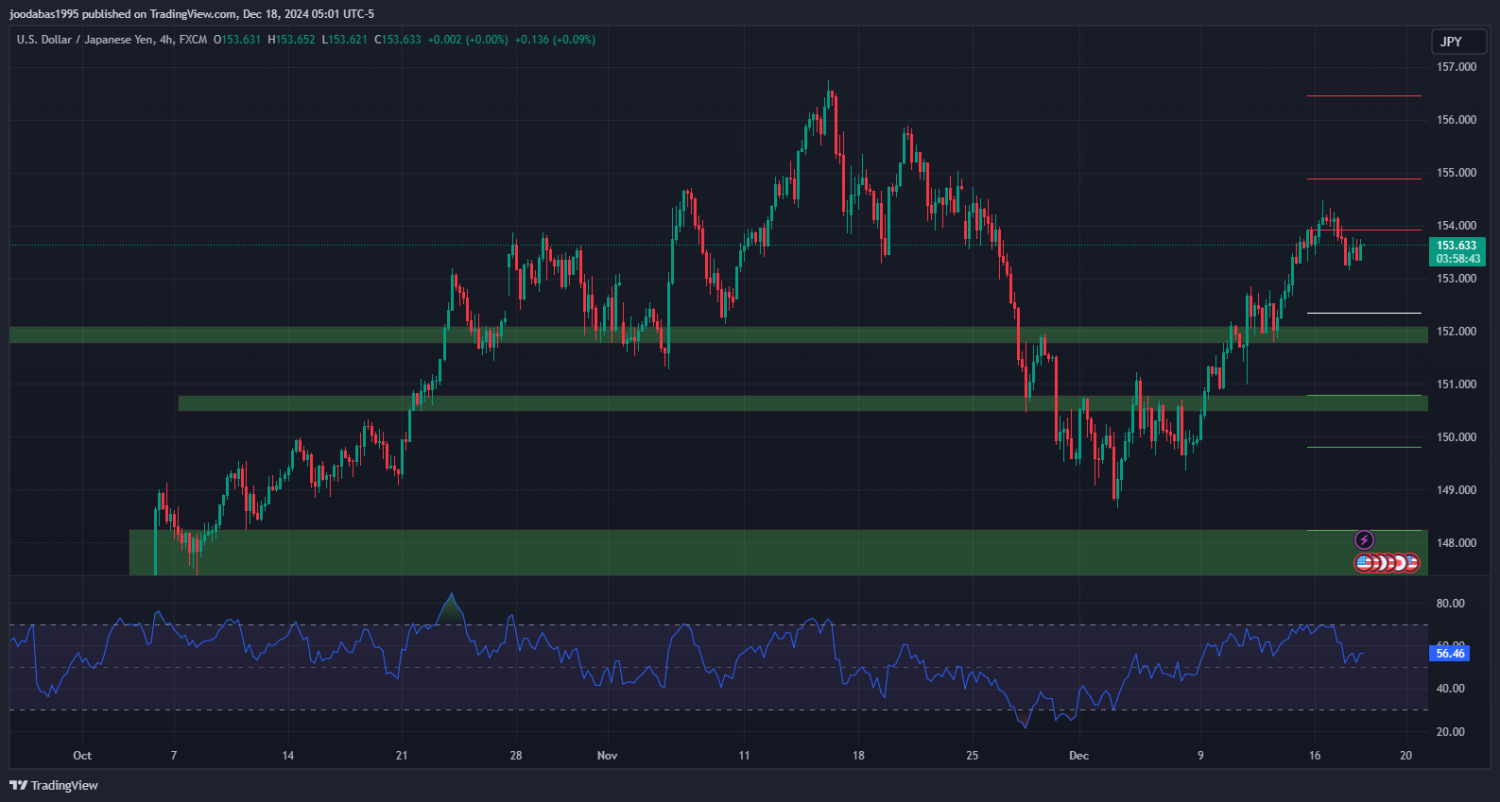Click the Dec label on the time axis
This screenshot has width=1500, height=802.
[x=1078, y=756]
